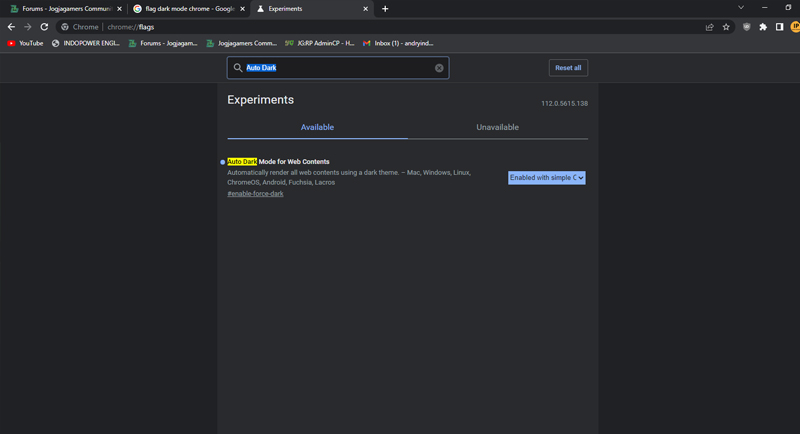The image size is (800, 434).
Task: Switch to the Unavailable tab
Action: click(497, 127)
